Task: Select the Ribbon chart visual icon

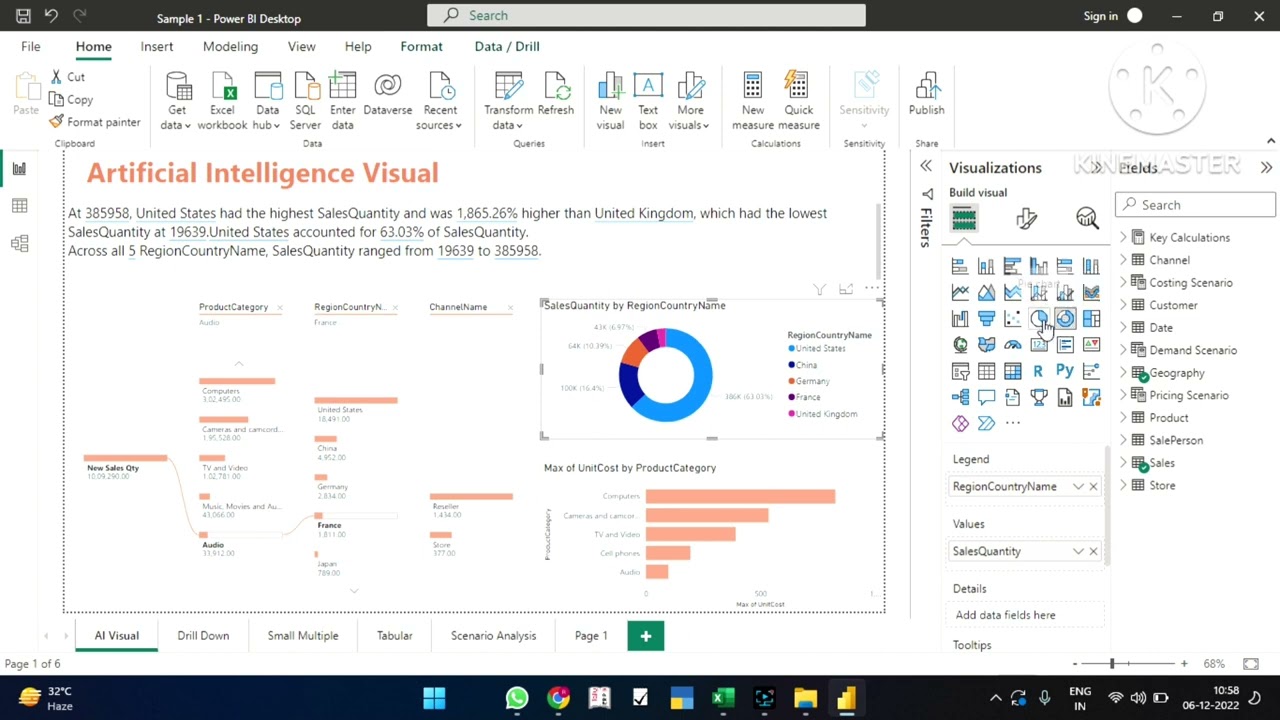Action: coord(1091,292)
